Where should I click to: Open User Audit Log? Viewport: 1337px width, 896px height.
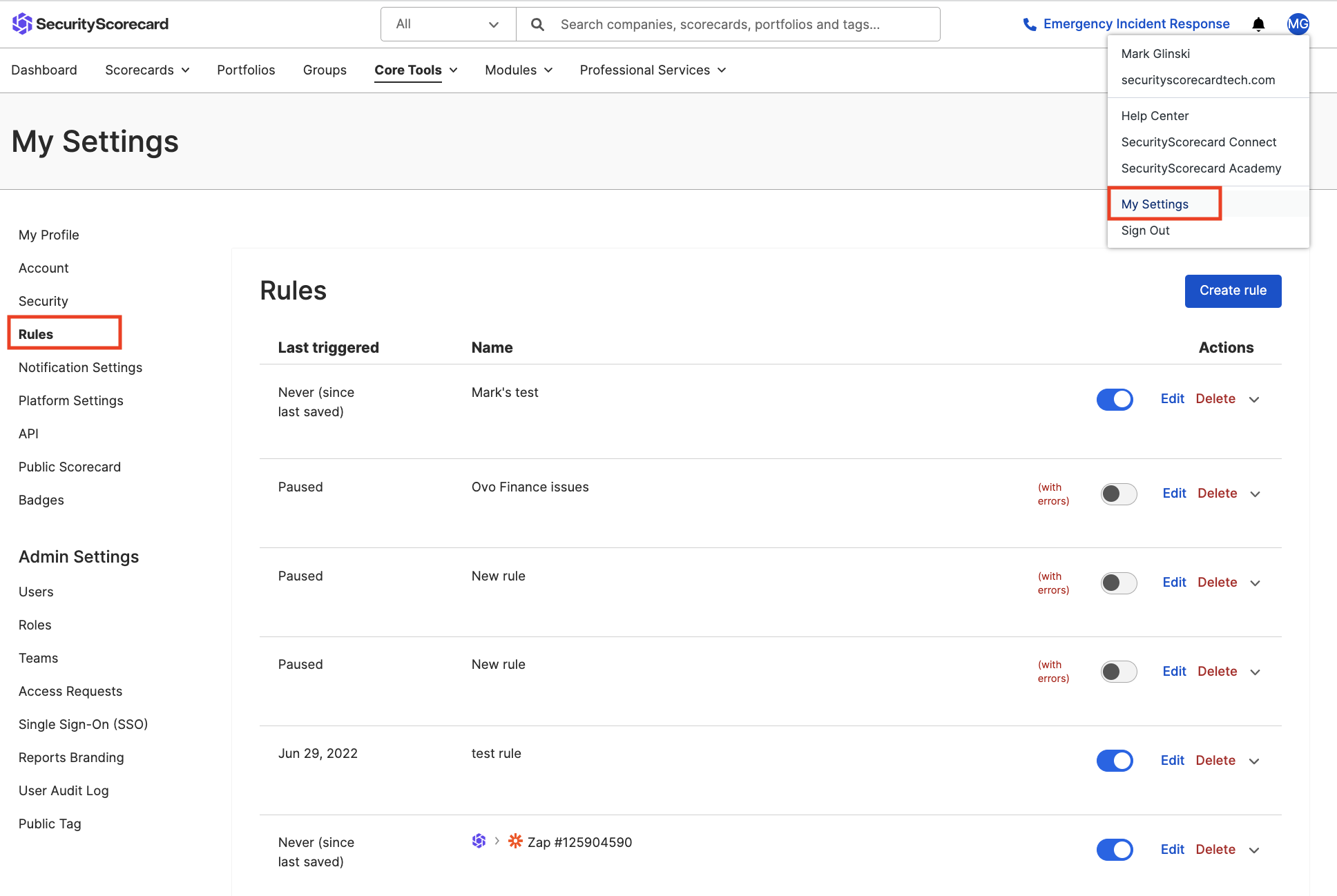64,790
